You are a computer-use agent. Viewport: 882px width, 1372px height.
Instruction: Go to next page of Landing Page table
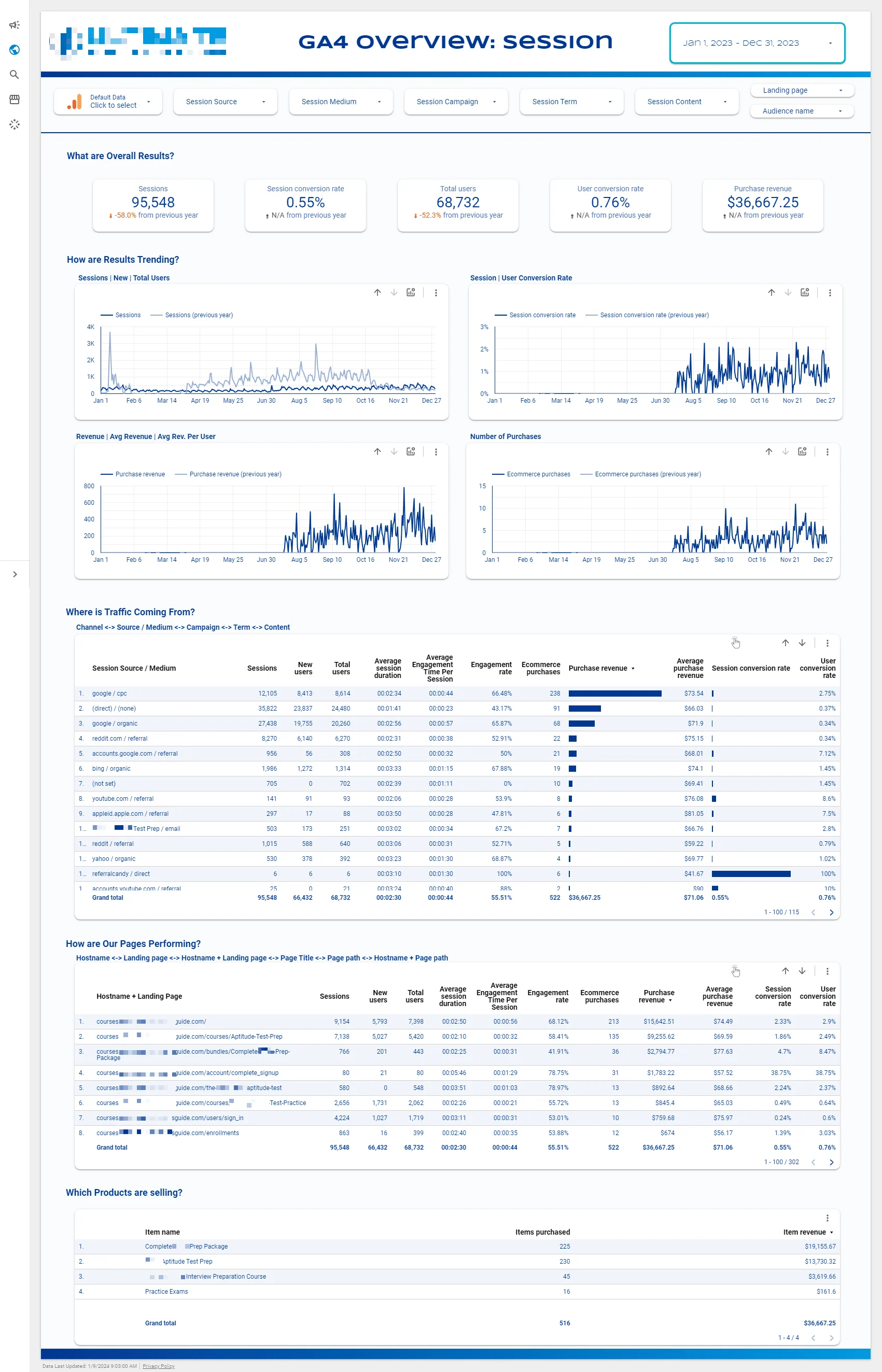pyautogui.click(x=831, y=1162)
